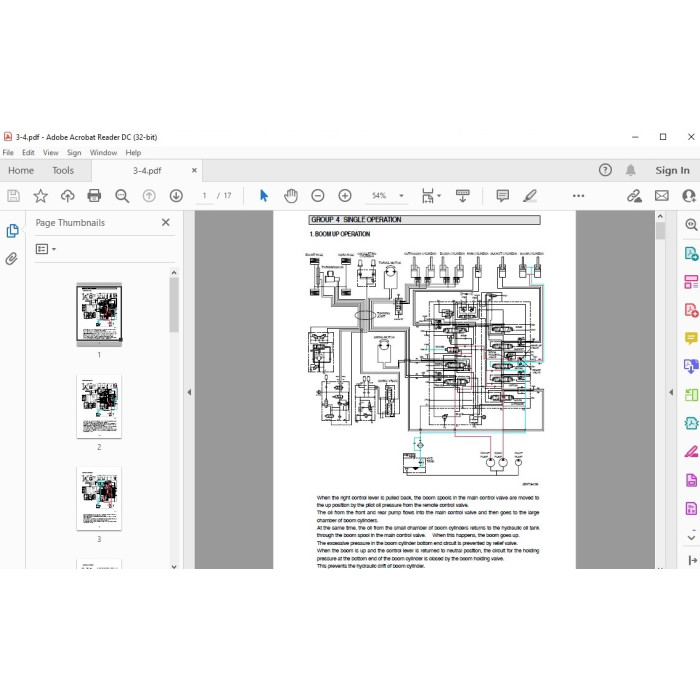Open Organize Pages tool in right pane
700x700 pixels.
click(x=691, y=282)
